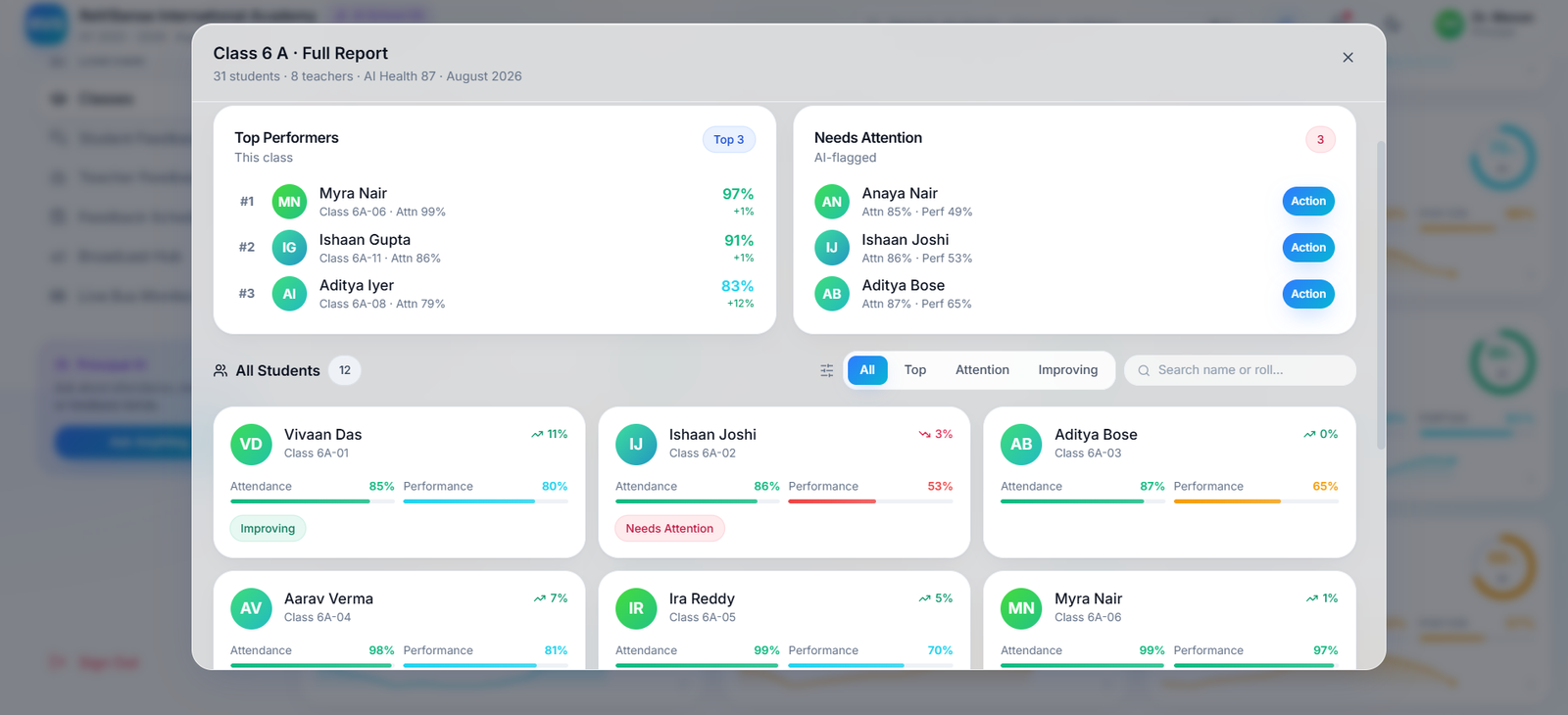Screen dimensions: 1568x715
Task: Click the All Students people icon
Action: point(220,370)
